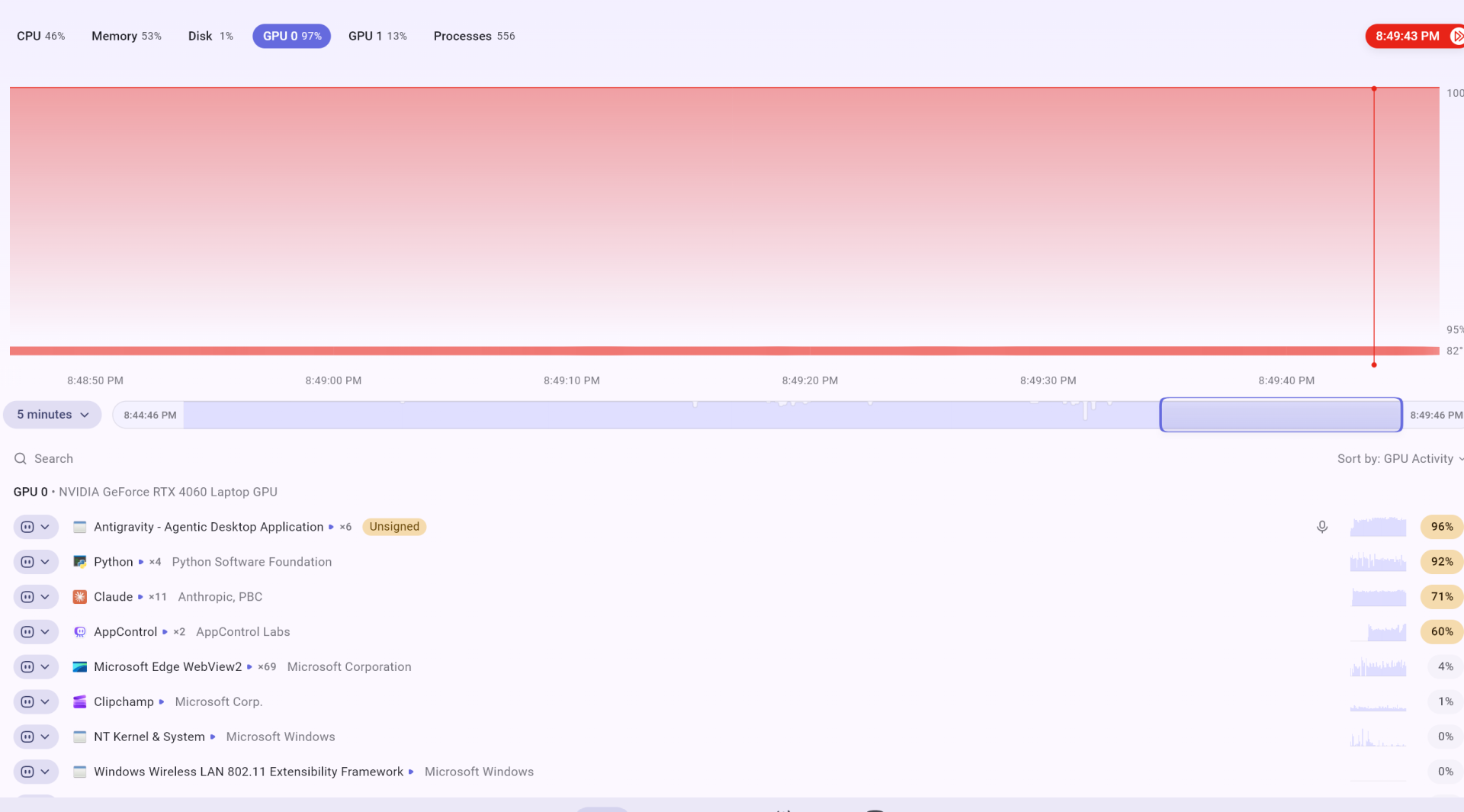The width and height of the screenshot is (1464, 812).
Task: Click the NT Kernel & System icon
Action: click(79, 737)
